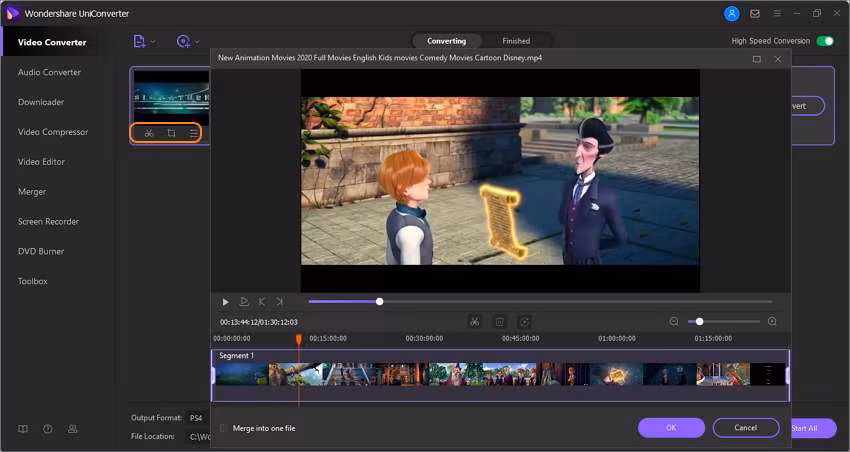Open the help question-mark icon

[x=48, y=429]
